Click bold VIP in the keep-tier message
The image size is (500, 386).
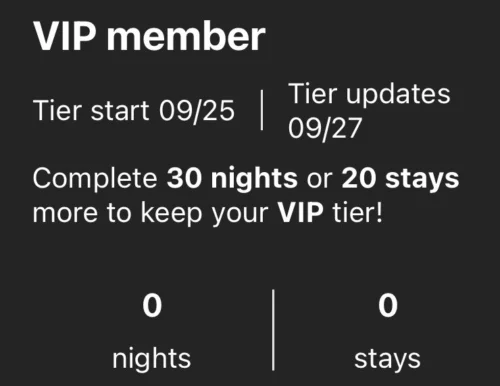tap(300, 212)
